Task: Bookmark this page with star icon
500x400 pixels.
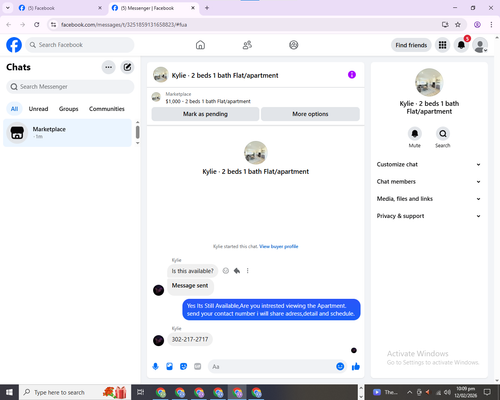Action: (x=458, y=24)
